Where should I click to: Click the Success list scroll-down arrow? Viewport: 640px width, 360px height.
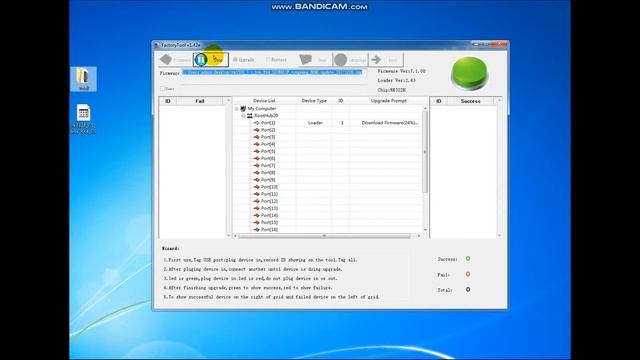coord(499,236)
